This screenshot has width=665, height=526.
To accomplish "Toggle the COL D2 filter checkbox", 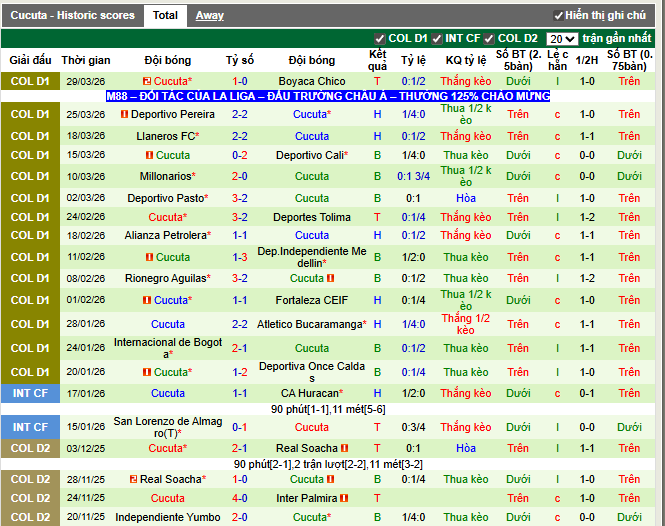I will tap(489, 39).
